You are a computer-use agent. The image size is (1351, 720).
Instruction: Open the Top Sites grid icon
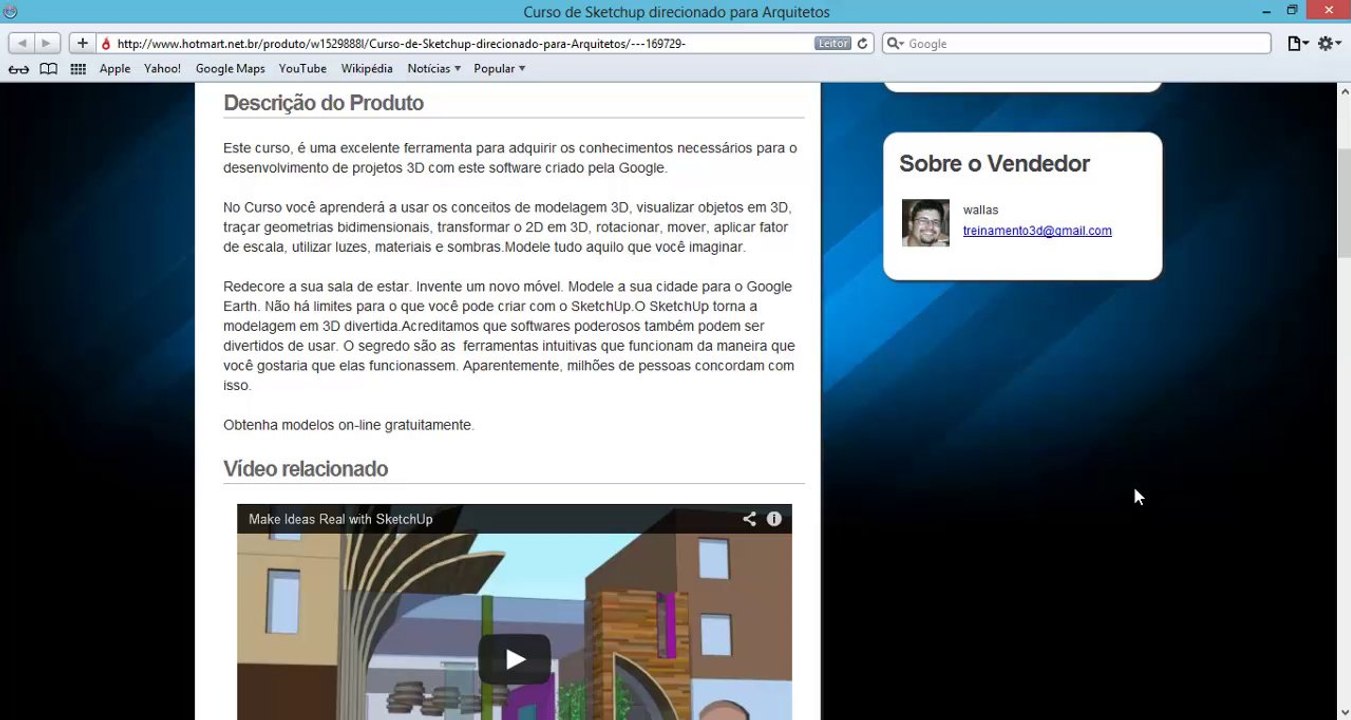(78, 69)
